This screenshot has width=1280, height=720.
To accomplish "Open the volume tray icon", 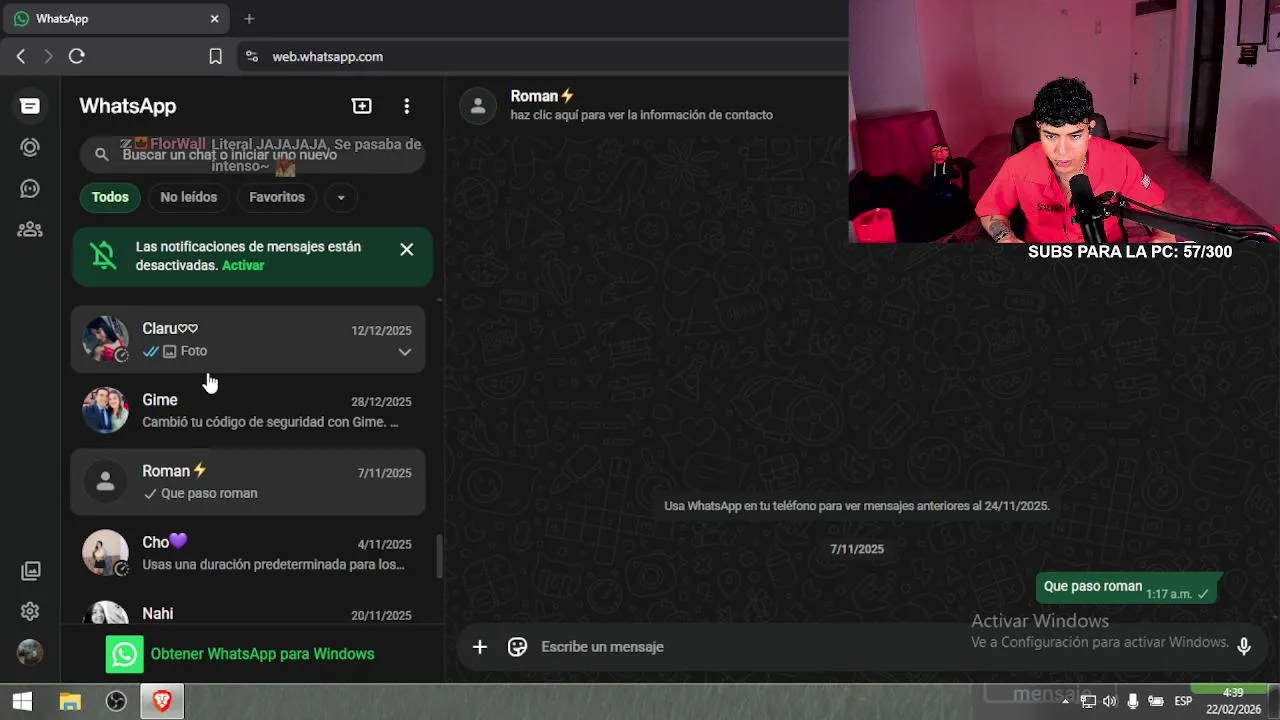I will (1110, 702).
